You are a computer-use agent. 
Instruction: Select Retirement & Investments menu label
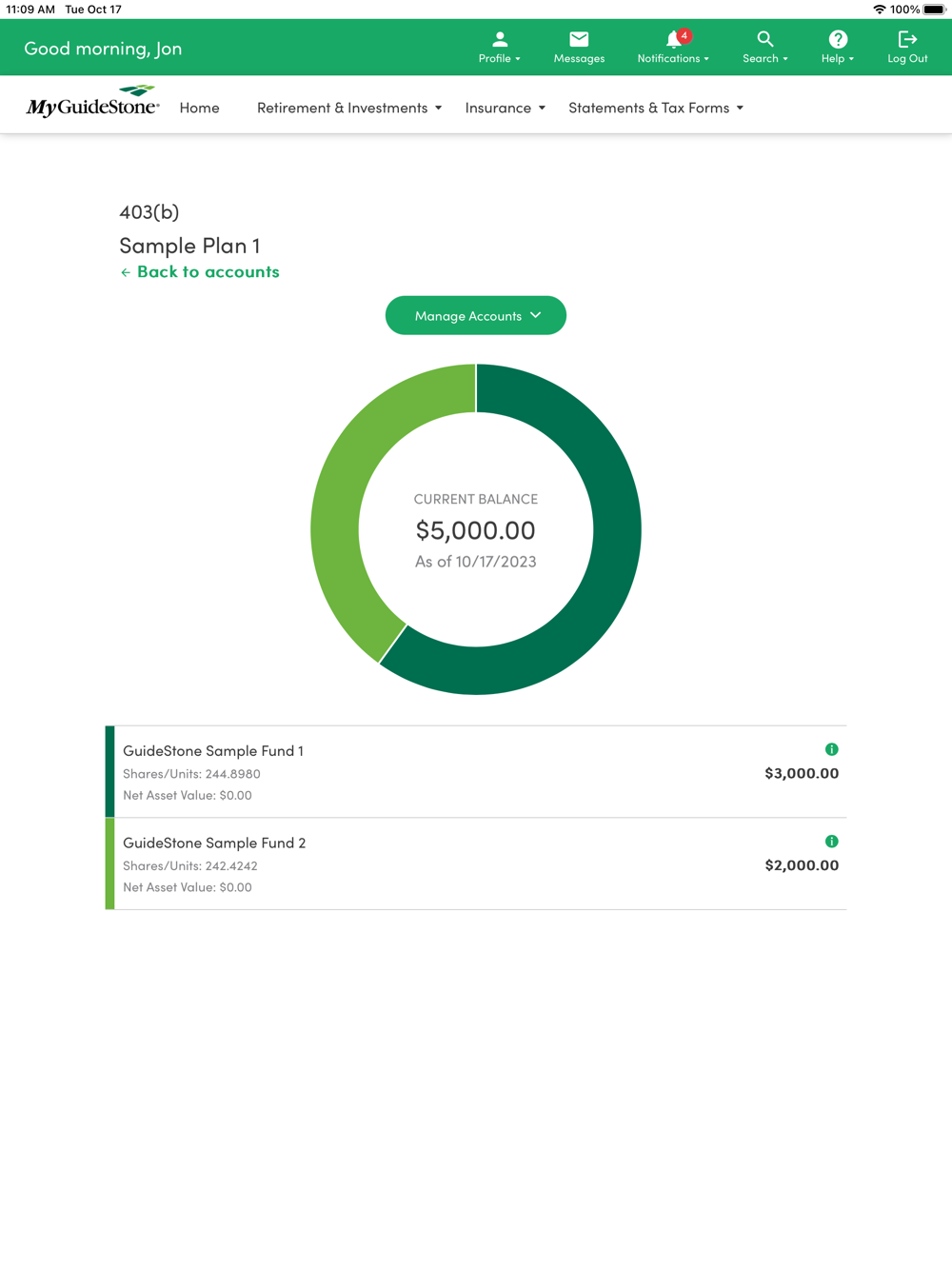click(342, 108)
